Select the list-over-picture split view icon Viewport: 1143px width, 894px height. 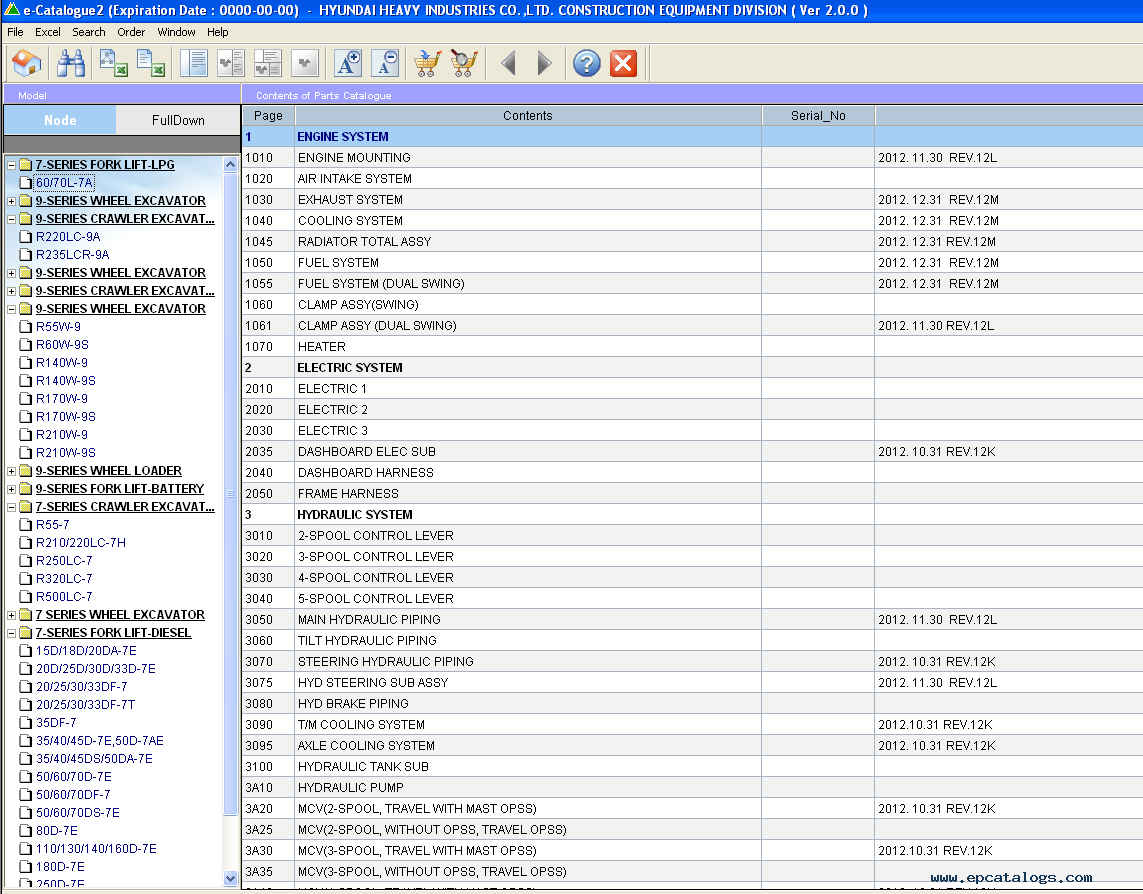coord(268,63)
